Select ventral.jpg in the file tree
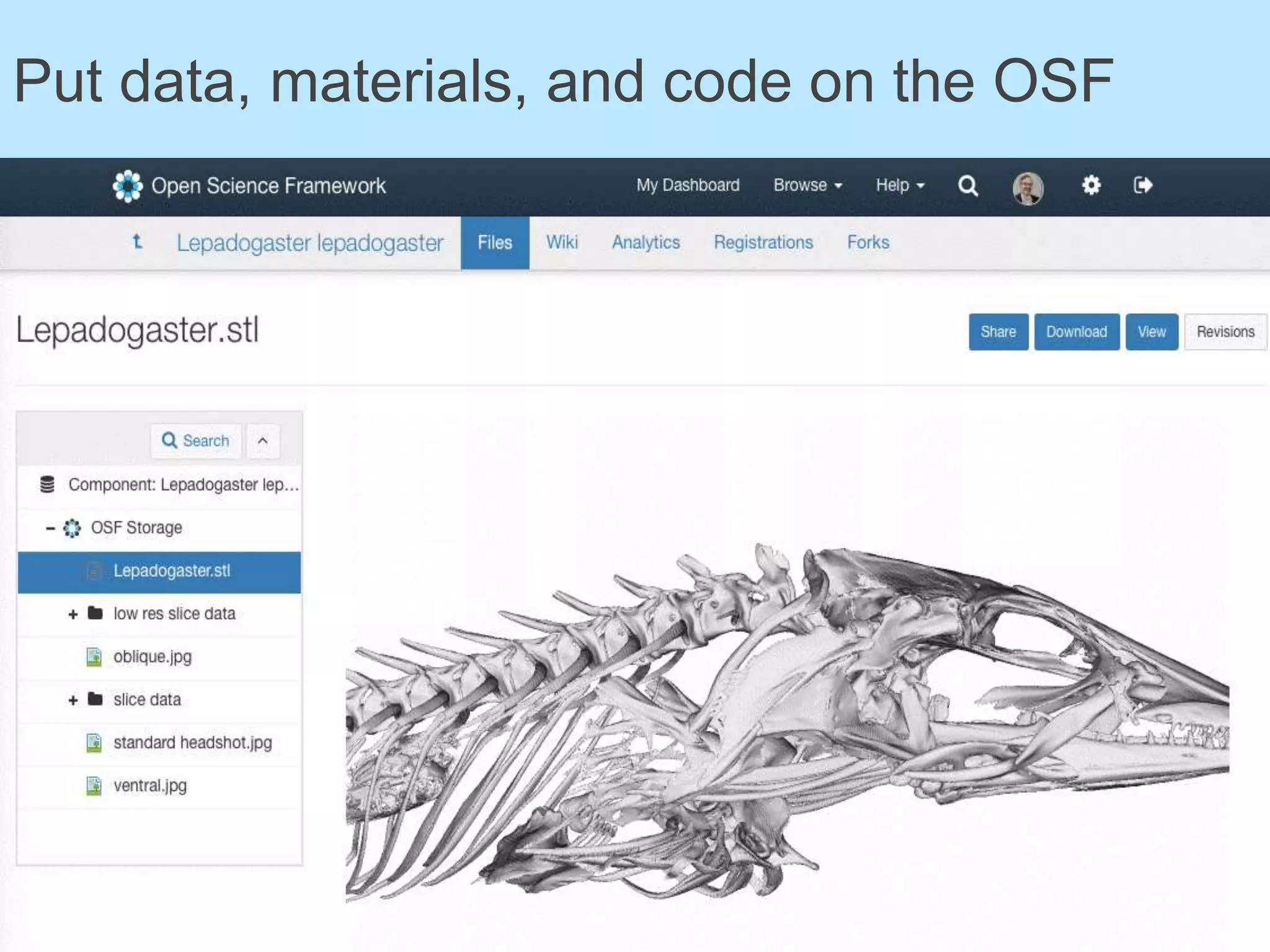Screen dimensions: 1270x952 click(x=150, y=786)
